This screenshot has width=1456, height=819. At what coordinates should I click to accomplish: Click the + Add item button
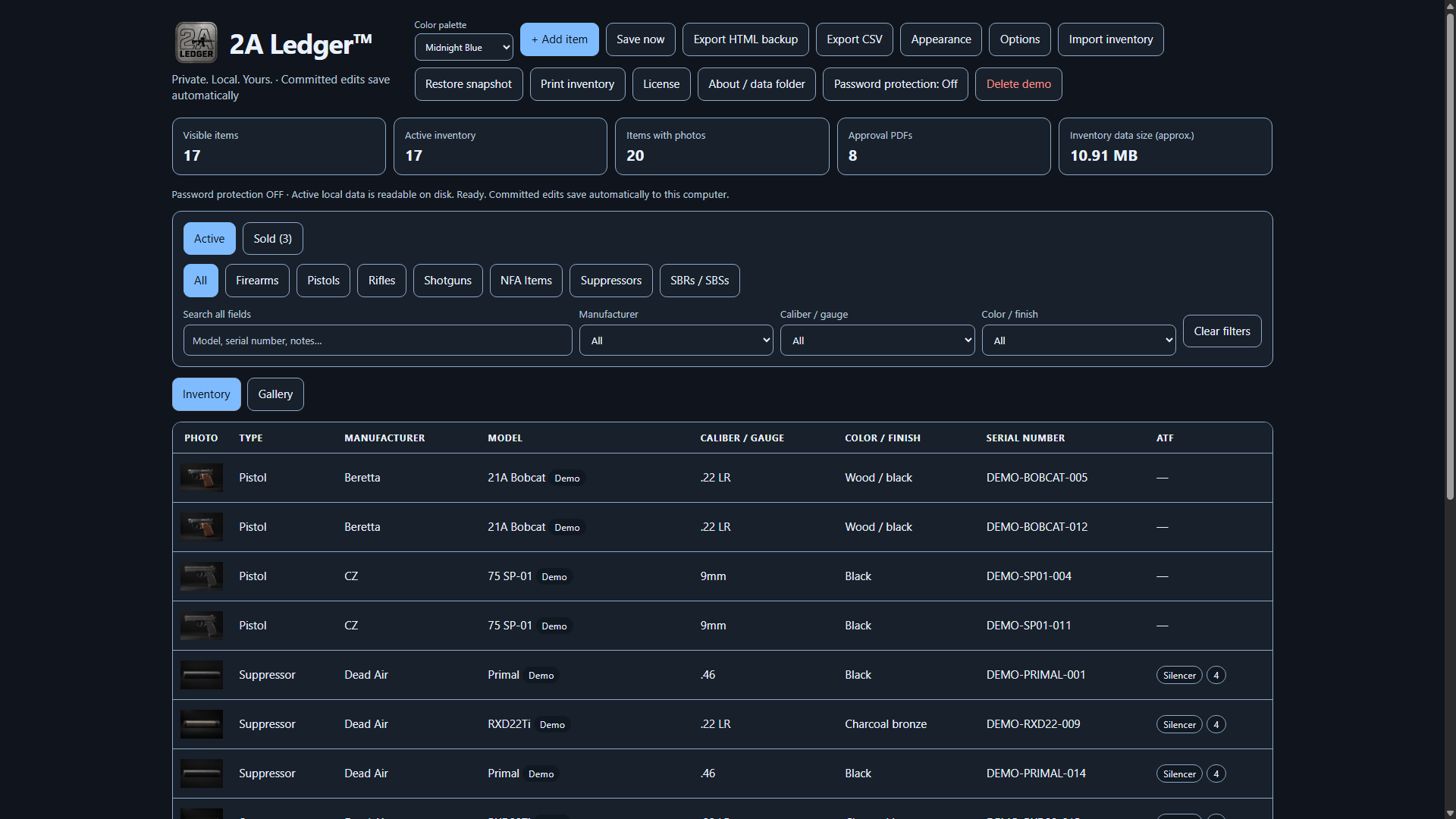click(560, 39)
